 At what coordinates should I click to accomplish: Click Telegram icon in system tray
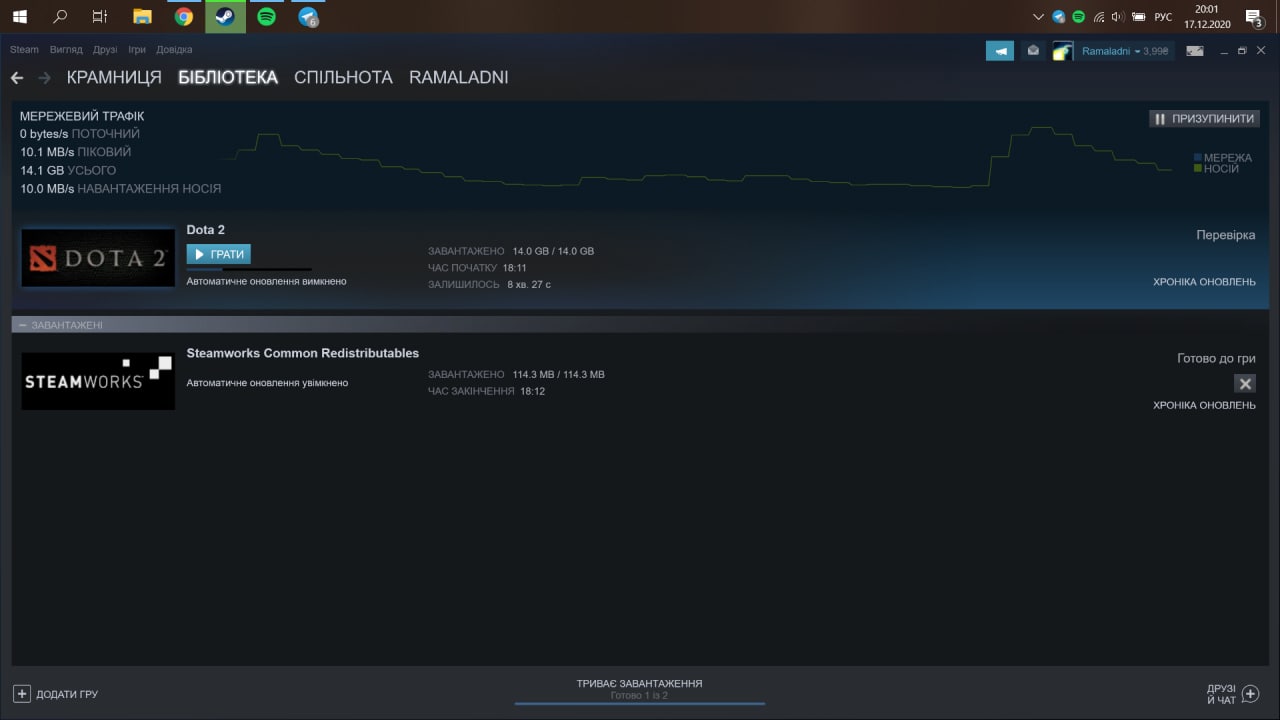tap(1059, 17)
